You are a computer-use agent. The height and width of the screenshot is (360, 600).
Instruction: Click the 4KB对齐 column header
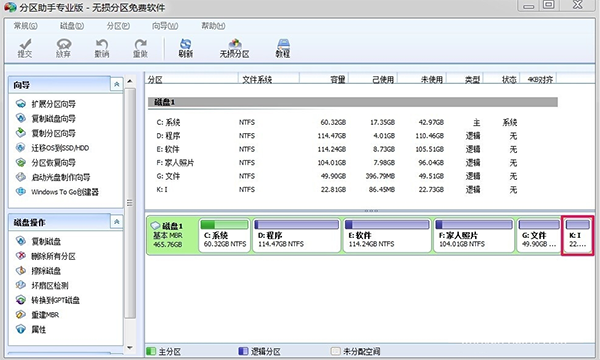538,79
